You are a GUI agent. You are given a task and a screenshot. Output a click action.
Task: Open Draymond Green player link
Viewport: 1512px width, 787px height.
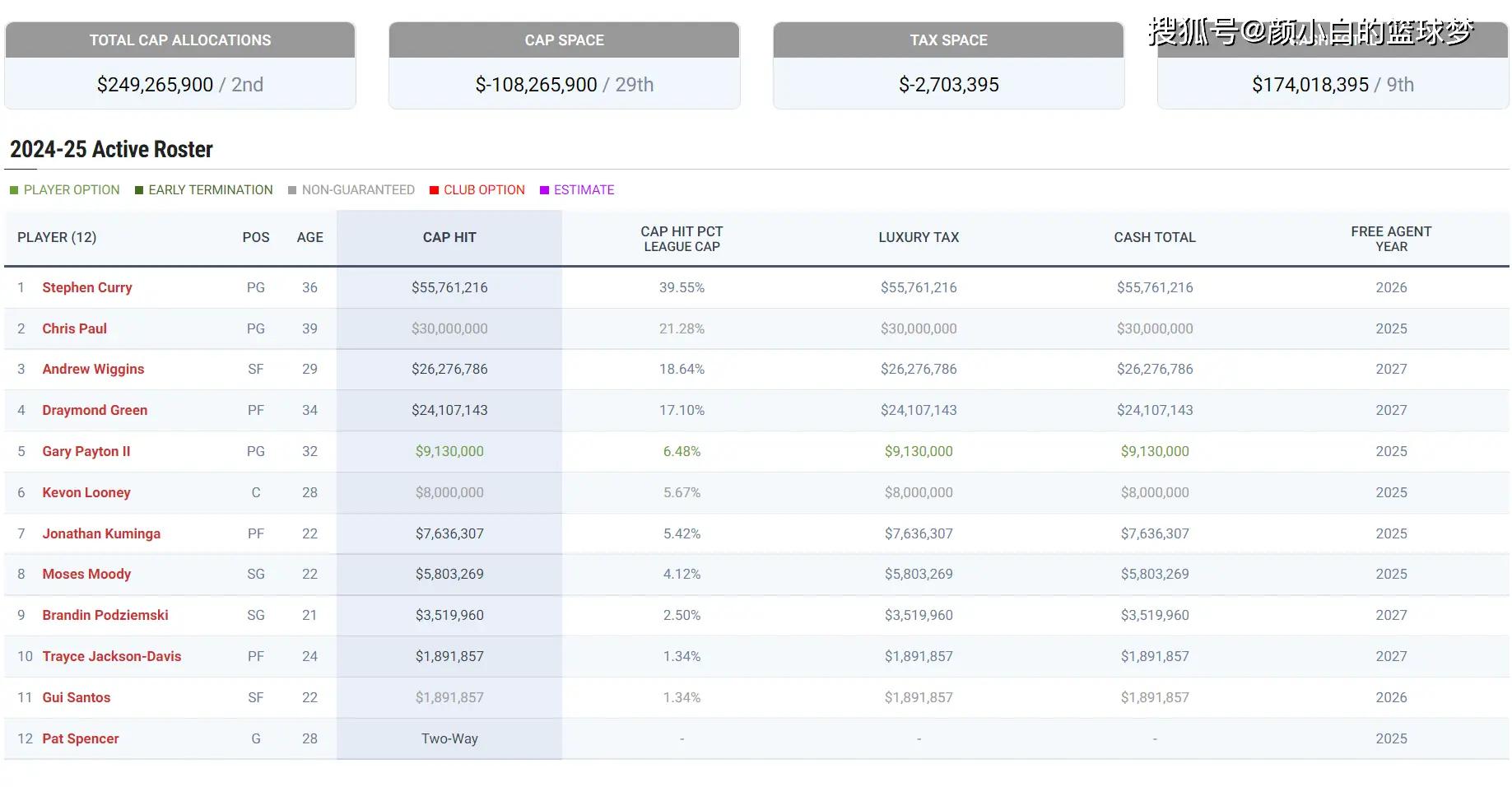tap(95, 410)
